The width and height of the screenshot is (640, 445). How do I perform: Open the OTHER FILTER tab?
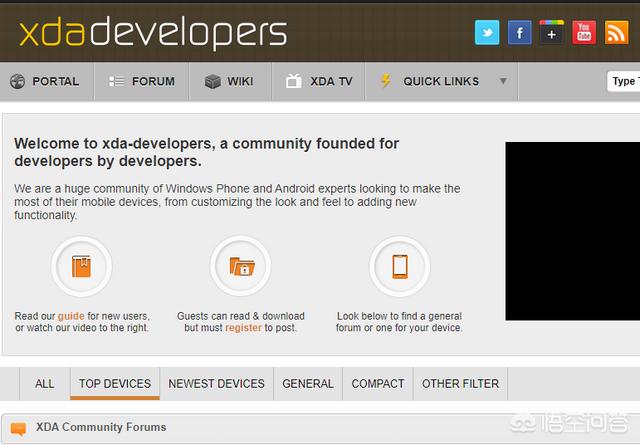click(460, 384)
